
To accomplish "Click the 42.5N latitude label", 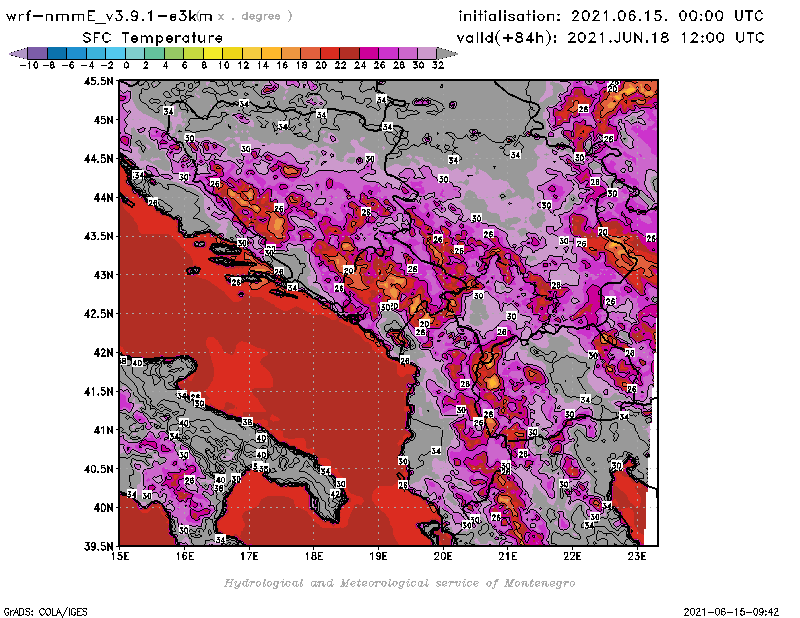I will [98, 314].
